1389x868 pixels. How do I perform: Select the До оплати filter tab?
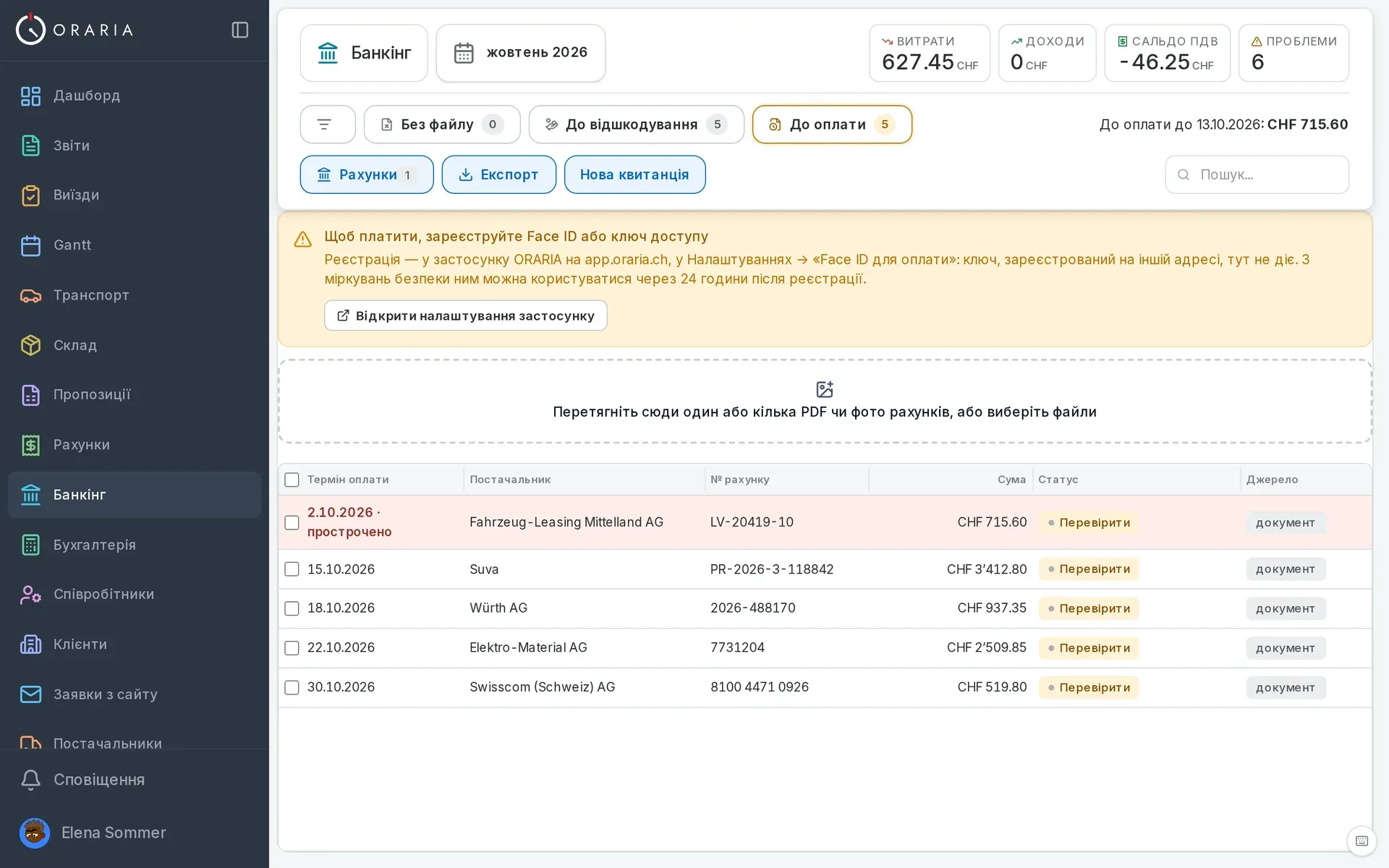[832, 124]
